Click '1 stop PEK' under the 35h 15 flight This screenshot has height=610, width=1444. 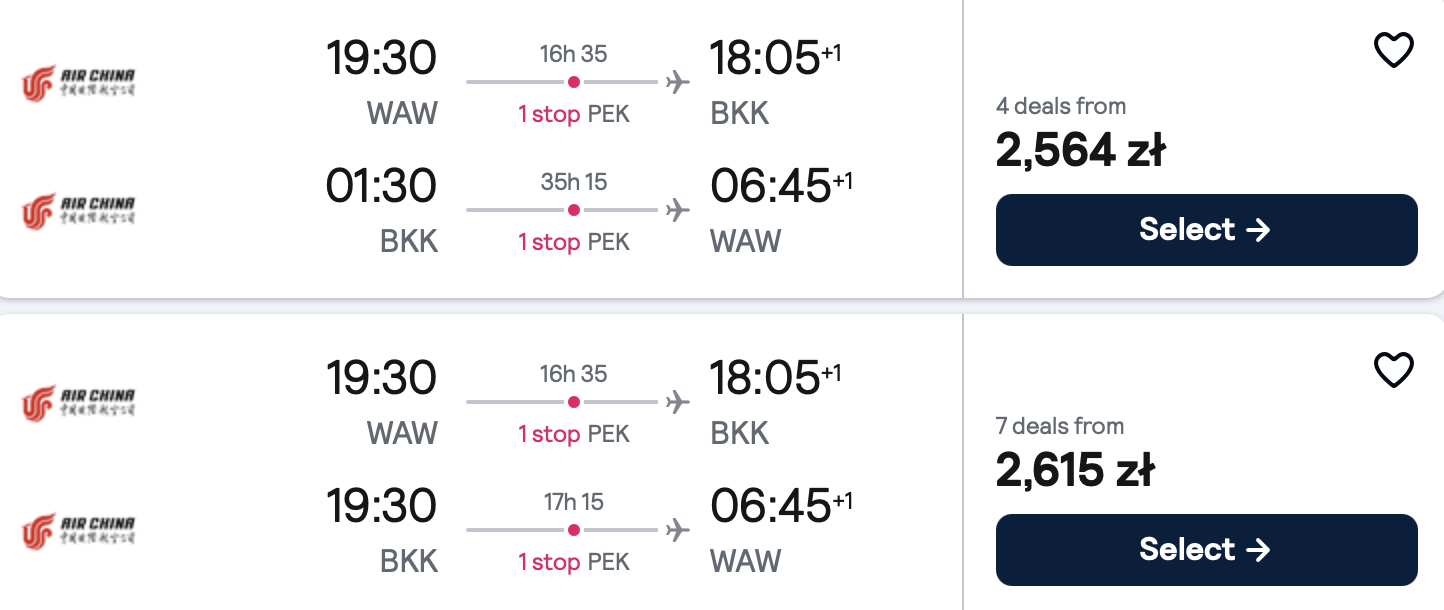(574, 242)
